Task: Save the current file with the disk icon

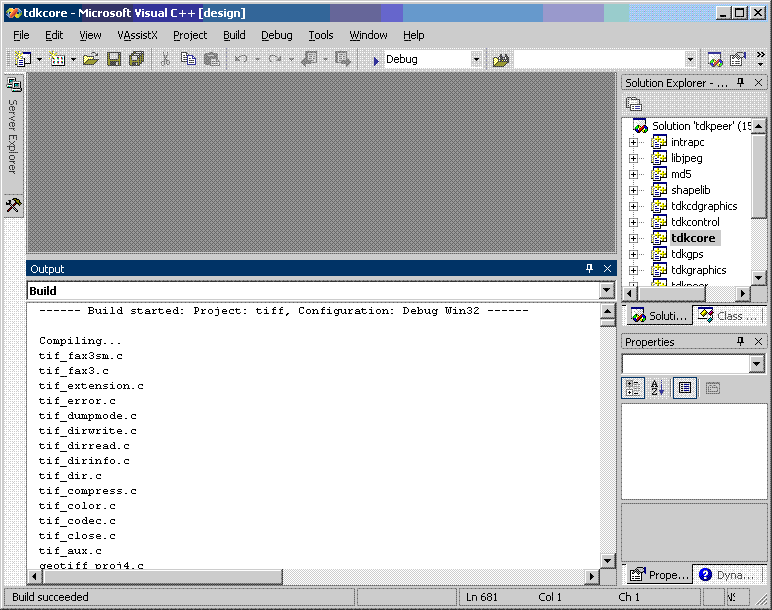Action: (114, 60)
